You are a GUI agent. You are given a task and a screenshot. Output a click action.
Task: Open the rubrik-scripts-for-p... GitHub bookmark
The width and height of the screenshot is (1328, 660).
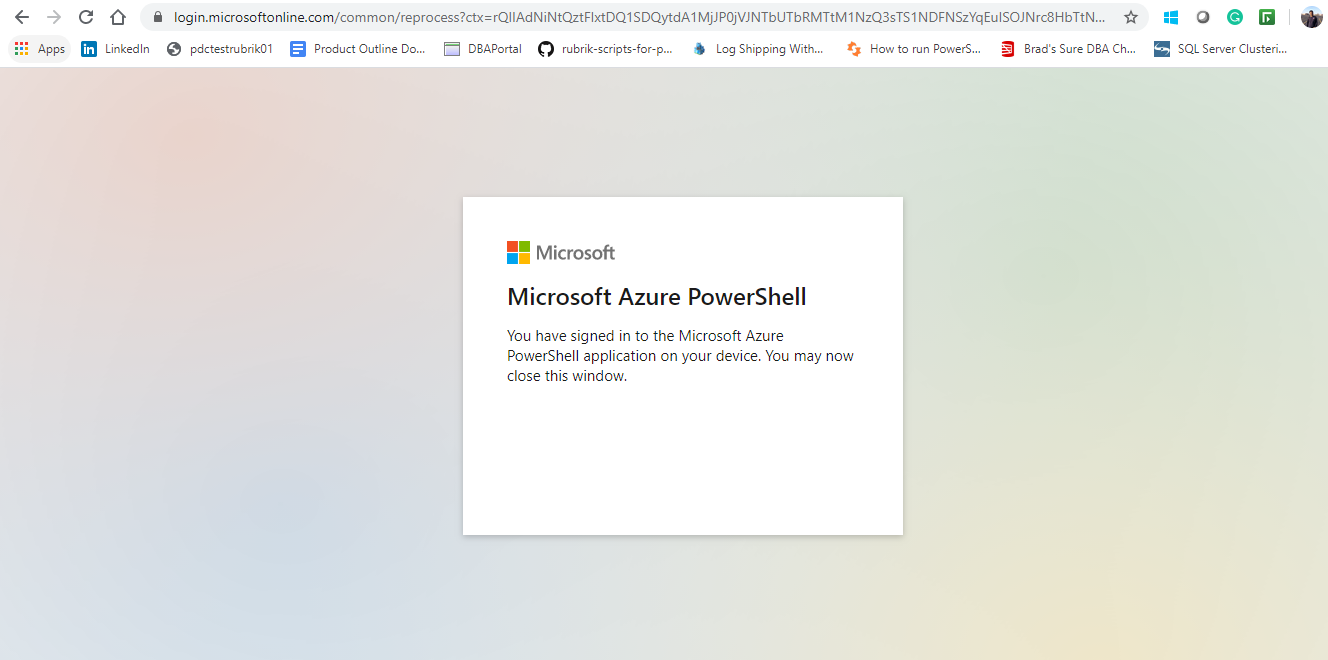point(605,49)
